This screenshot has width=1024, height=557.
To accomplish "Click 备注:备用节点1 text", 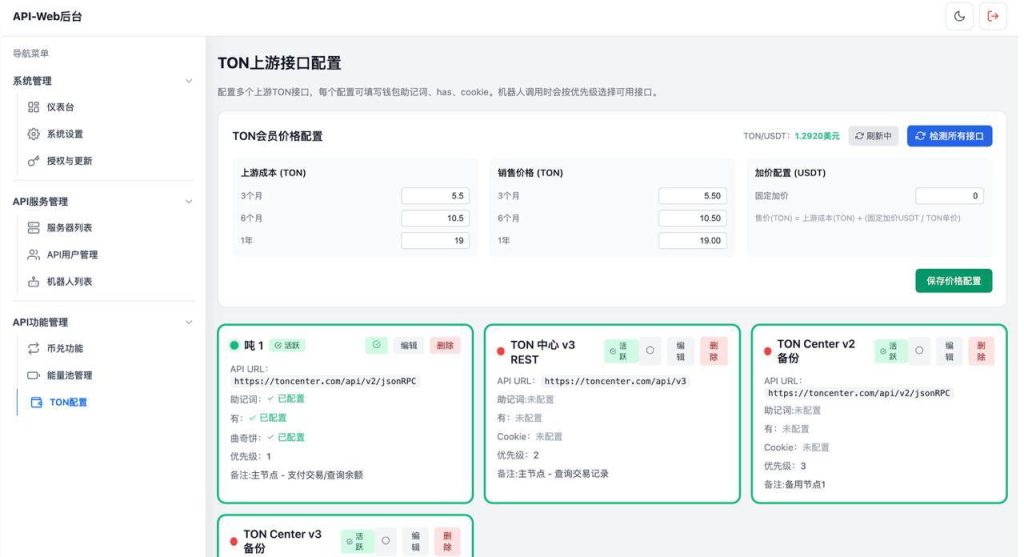I will (795, 485).
